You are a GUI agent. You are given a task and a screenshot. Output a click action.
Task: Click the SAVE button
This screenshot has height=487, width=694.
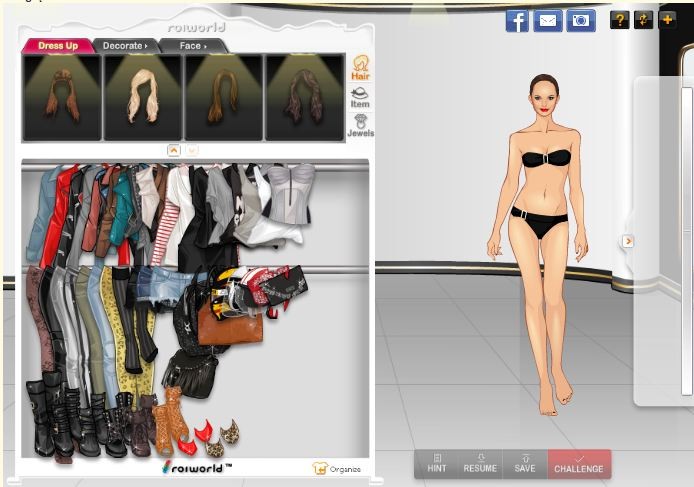click(x=525, y=464)
